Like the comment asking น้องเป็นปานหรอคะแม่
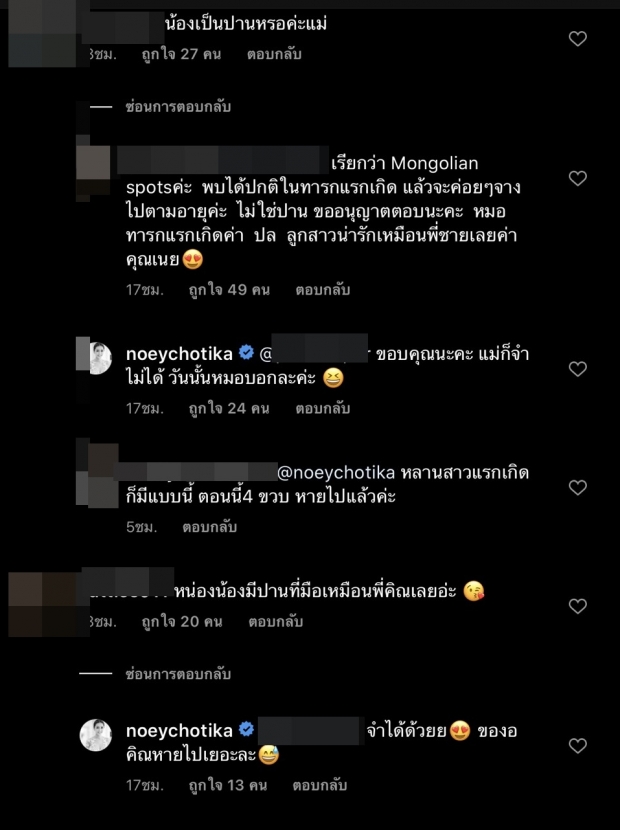The image size is (620, 830). point(578,39)
